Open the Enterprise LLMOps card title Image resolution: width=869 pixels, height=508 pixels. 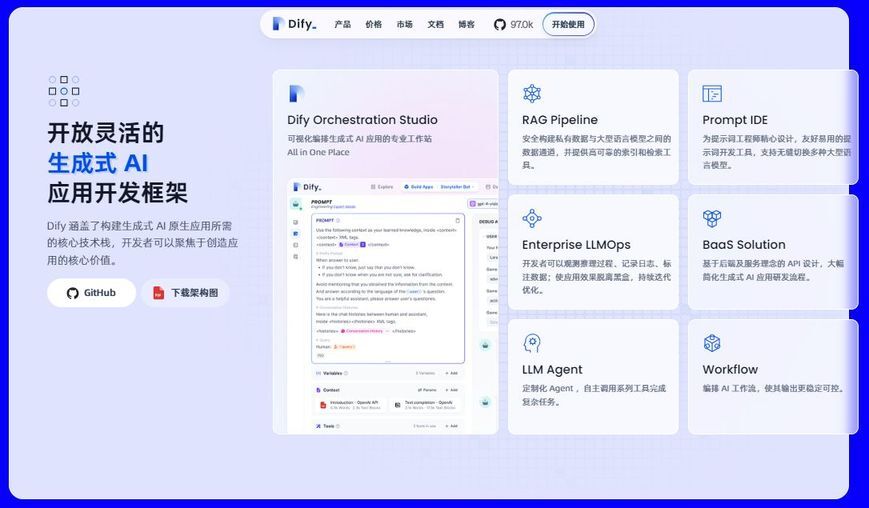point(576,244)
